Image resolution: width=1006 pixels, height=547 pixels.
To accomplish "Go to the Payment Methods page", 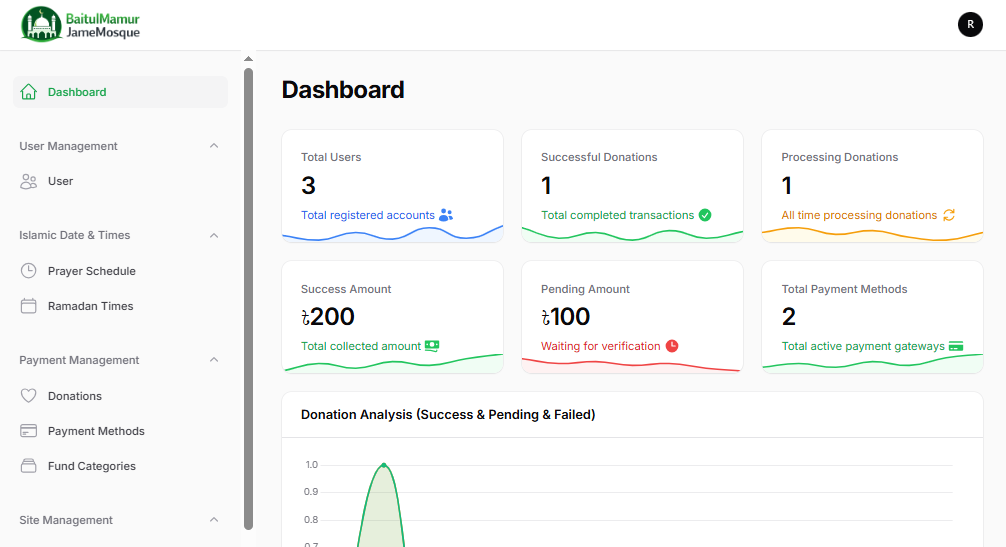I will [x=96, y=431].
